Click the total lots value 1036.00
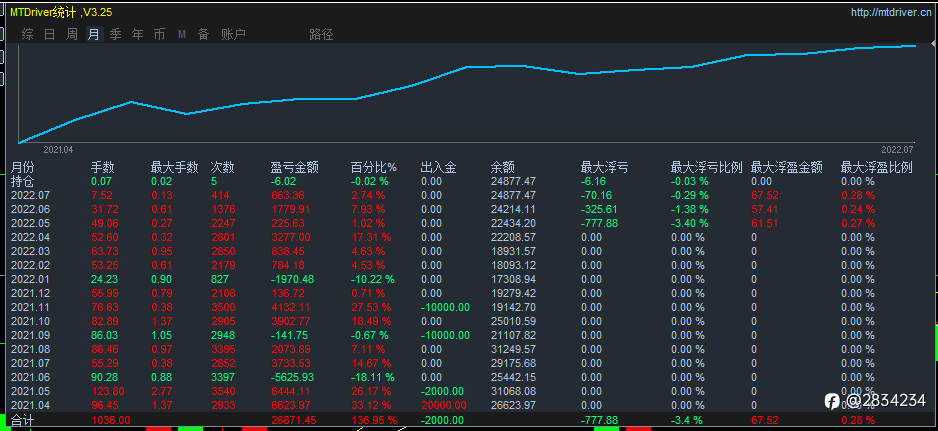The height and width of the screenshot is (431, 938). coord(111,420)
